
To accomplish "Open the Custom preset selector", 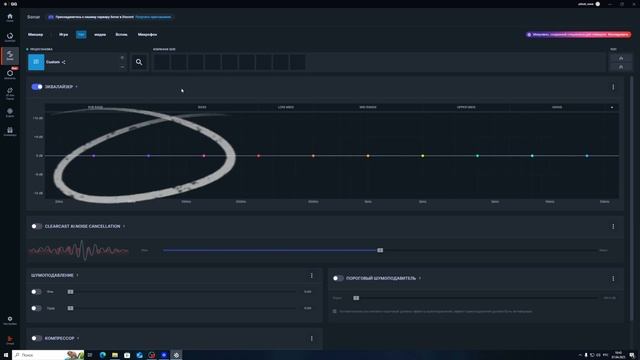I will coord(77,62).
